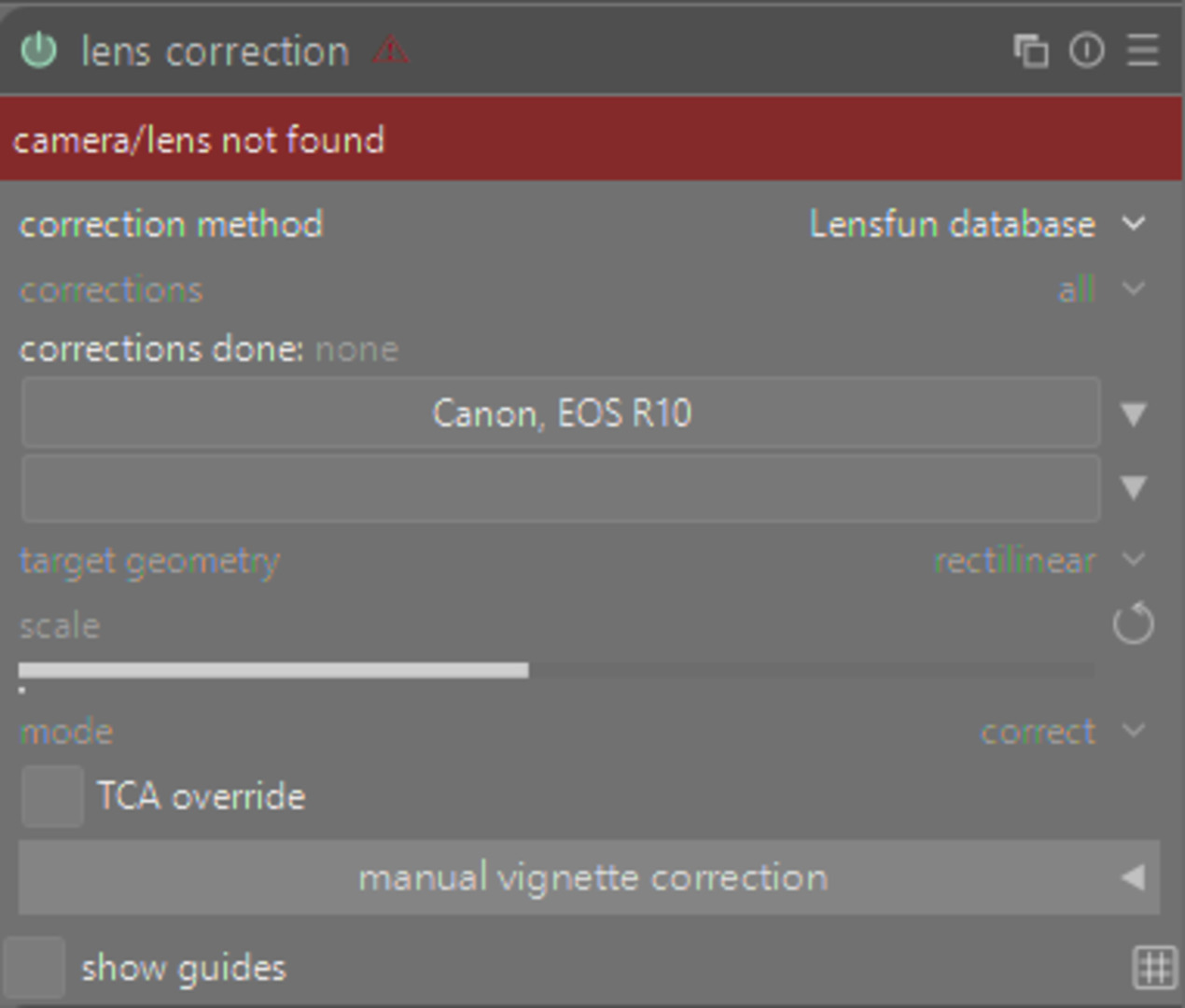Viewport: 1185px width, 1008px height.
Task: Expand the manual vignette correction section
Action: coord(589,877)
